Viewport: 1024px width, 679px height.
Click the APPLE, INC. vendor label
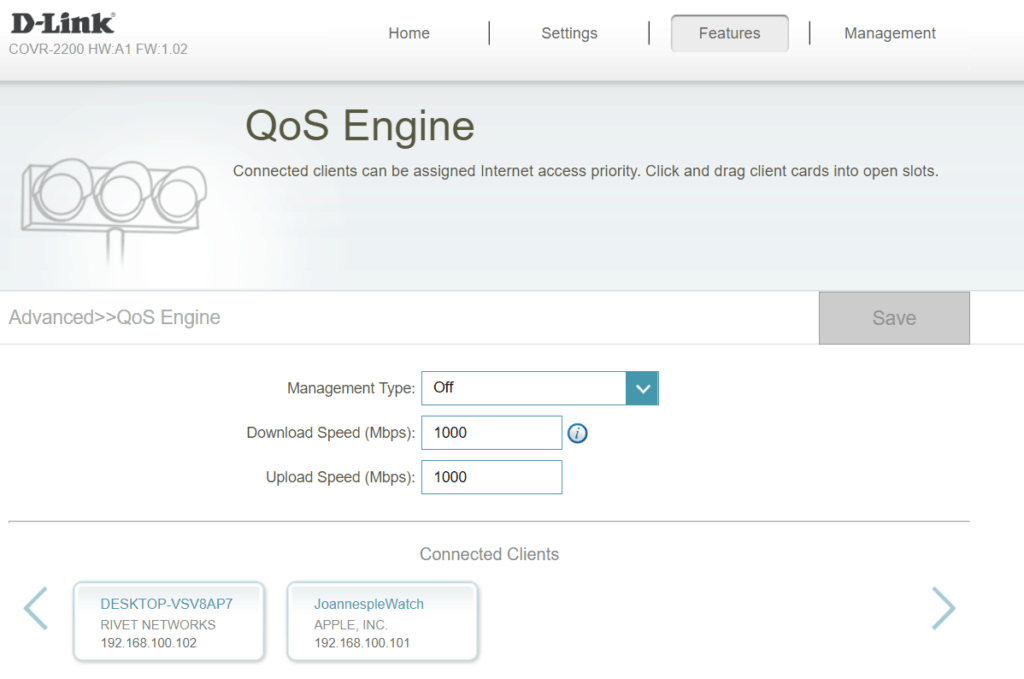click(351, 624)
